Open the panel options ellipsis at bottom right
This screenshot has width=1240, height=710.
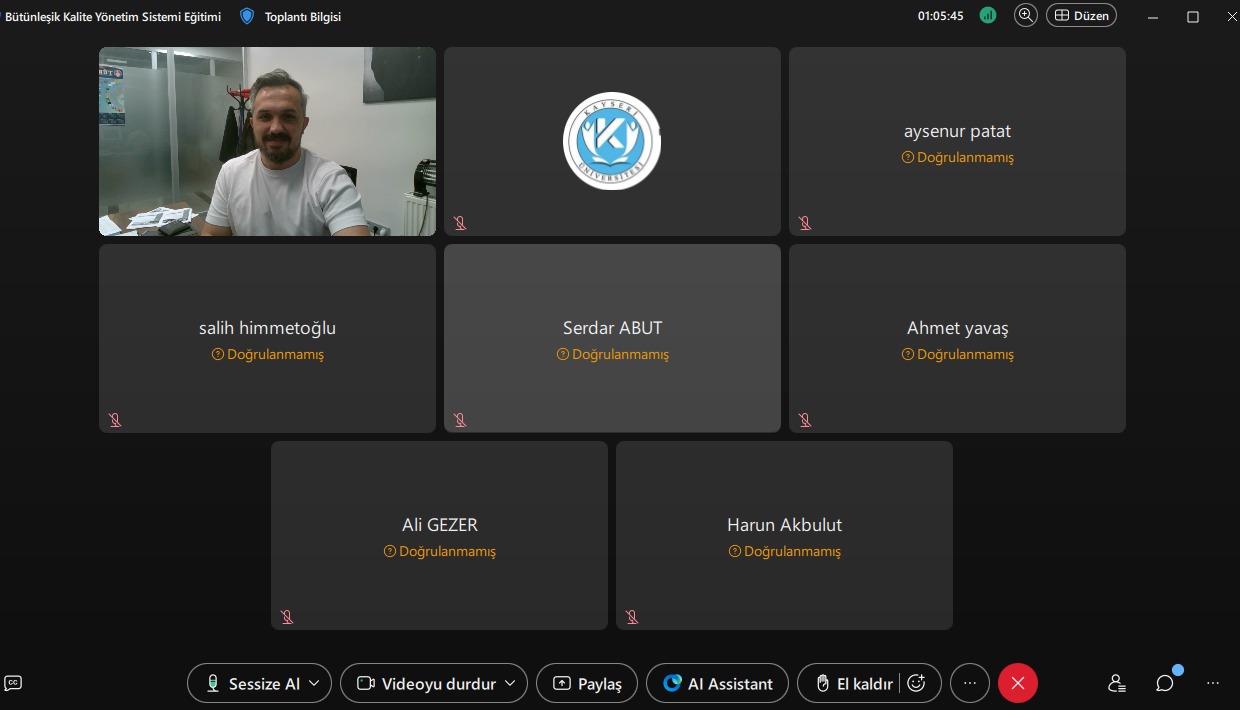1212,684
